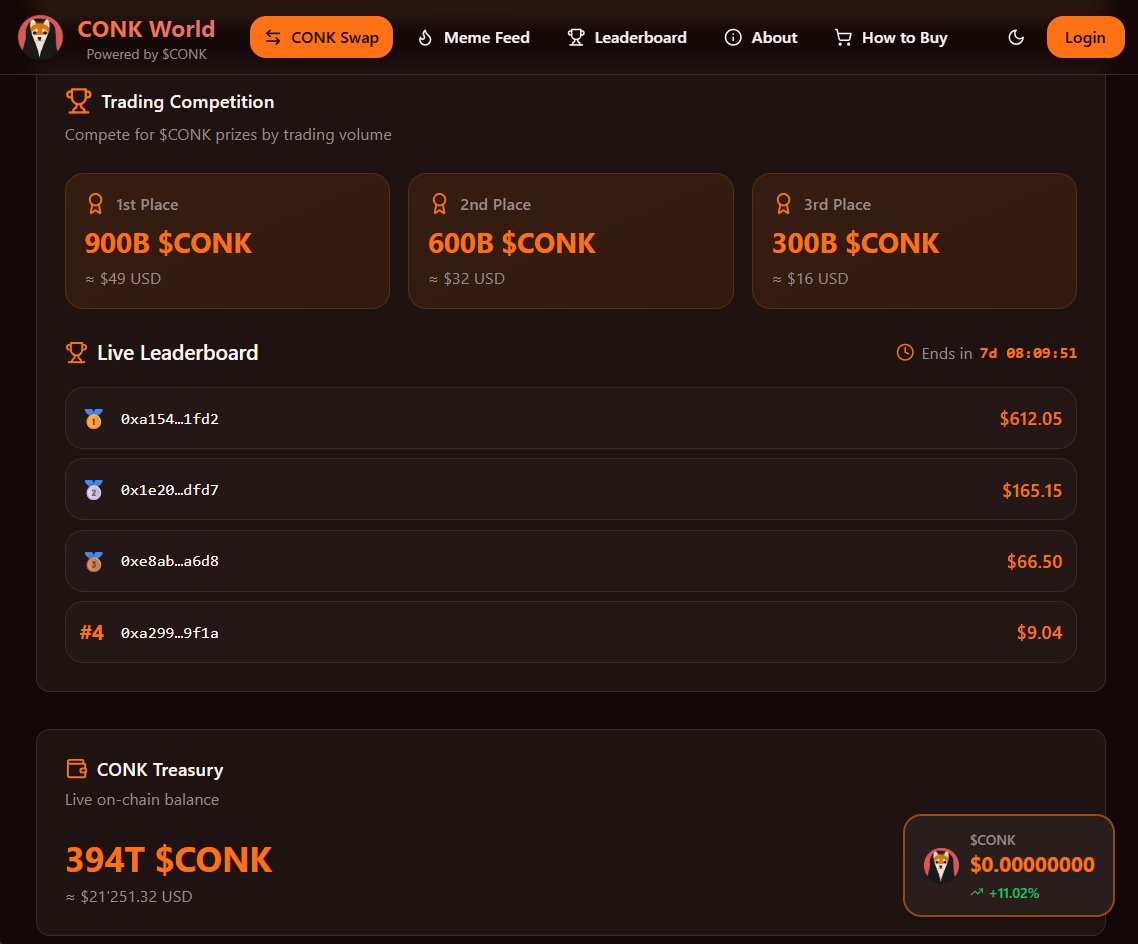Go to the Leaderboard nav item
1138x944 pixels.
(x=627, y=38)
